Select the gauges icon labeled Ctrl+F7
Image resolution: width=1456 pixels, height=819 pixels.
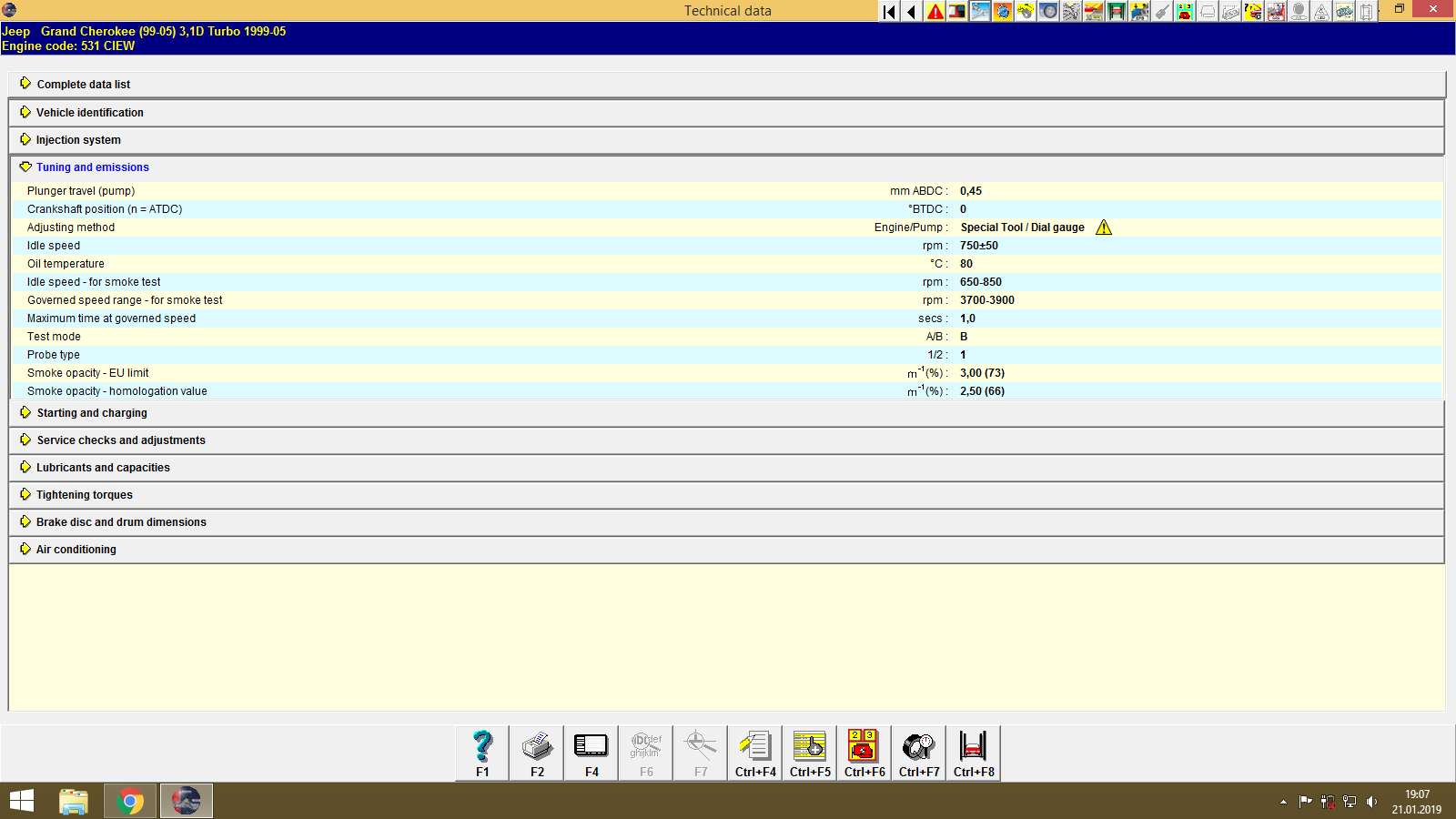pos(918,751)
